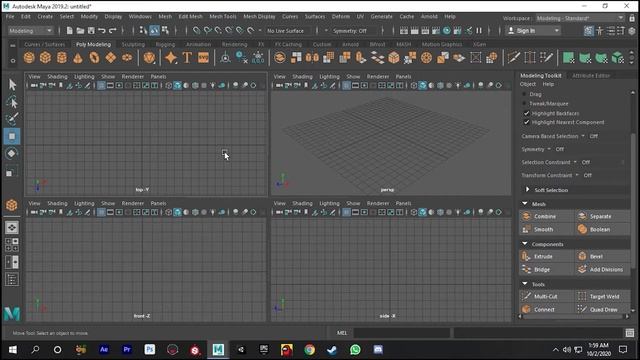Screen dimensions: 640x360
Task: Open the Windows Start menu
Action: click(x=12, y=349)
